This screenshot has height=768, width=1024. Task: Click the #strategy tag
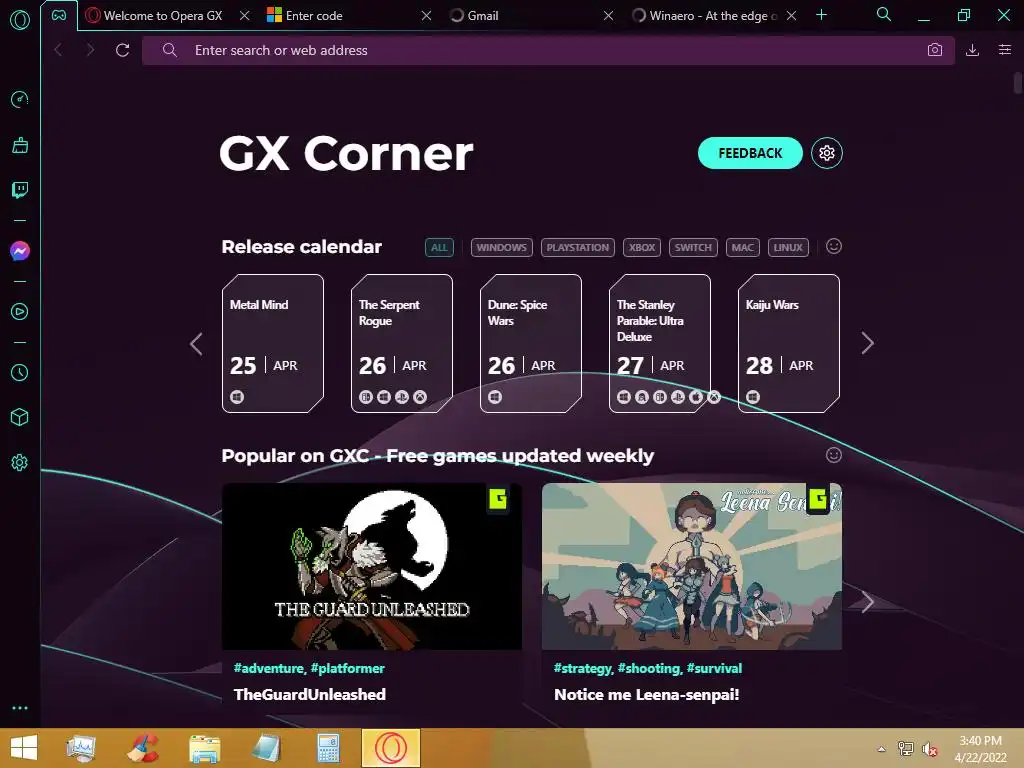(583, 668)
